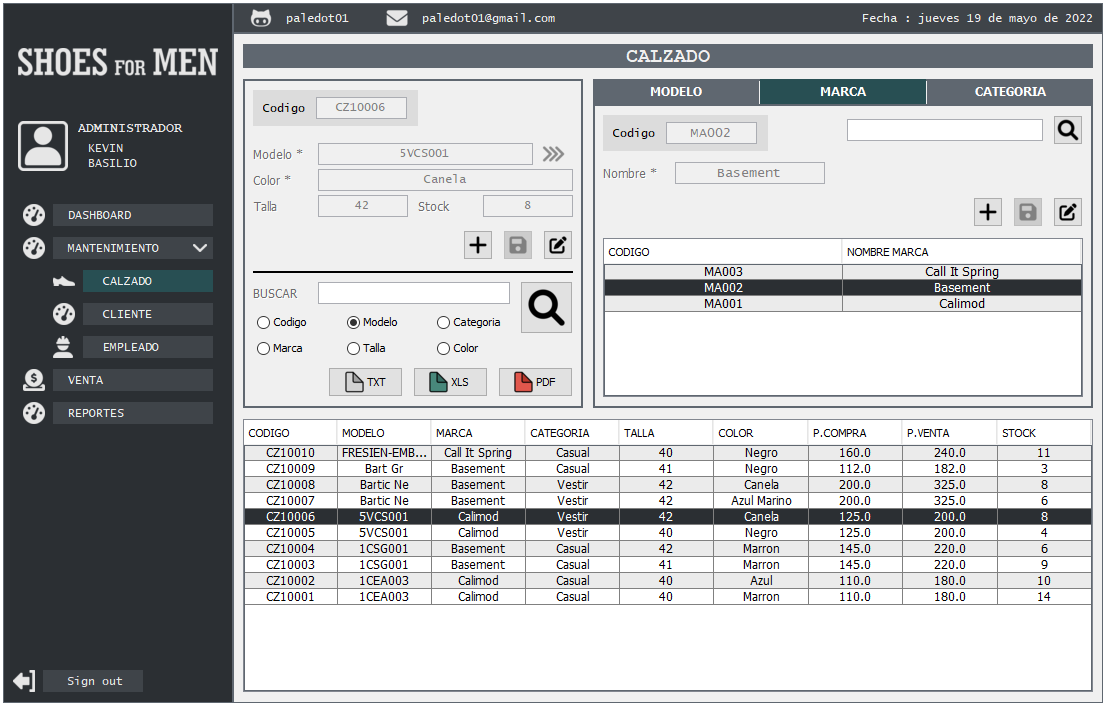Select the CZ10009 row in shoe table
Image resolution: width=1106 pixels, height=706 pixels.
tap(668, 469)
